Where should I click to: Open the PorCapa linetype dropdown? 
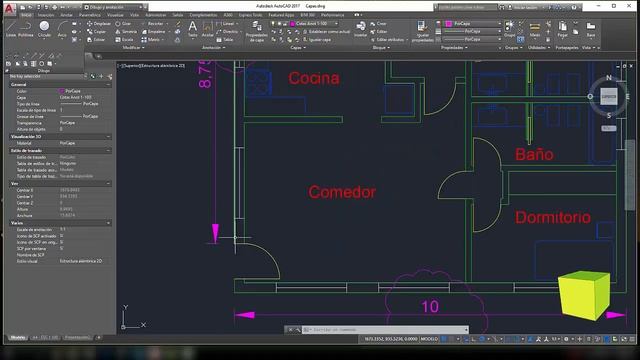point(473,40)
